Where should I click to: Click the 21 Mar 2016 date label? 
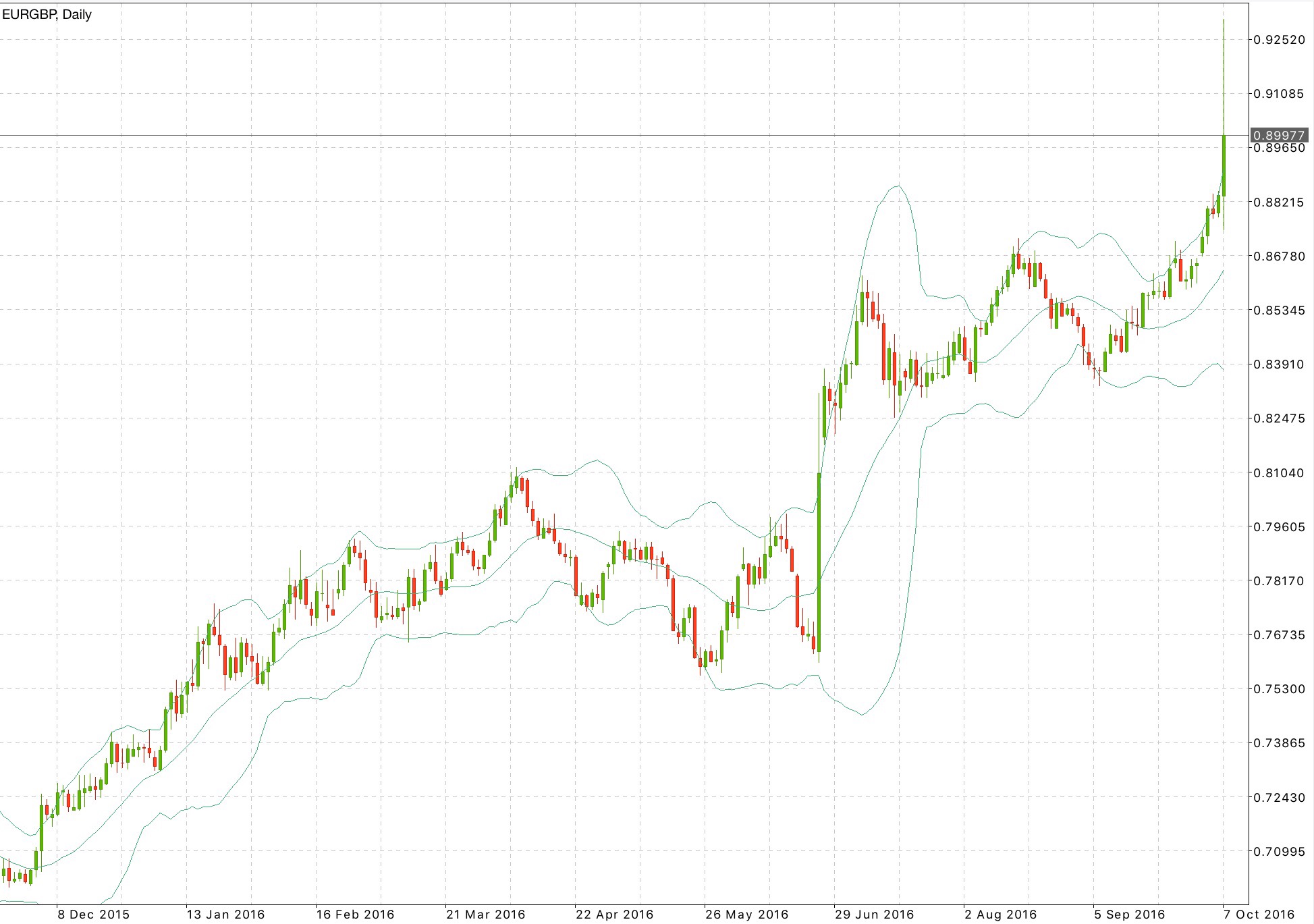(485, 915)
